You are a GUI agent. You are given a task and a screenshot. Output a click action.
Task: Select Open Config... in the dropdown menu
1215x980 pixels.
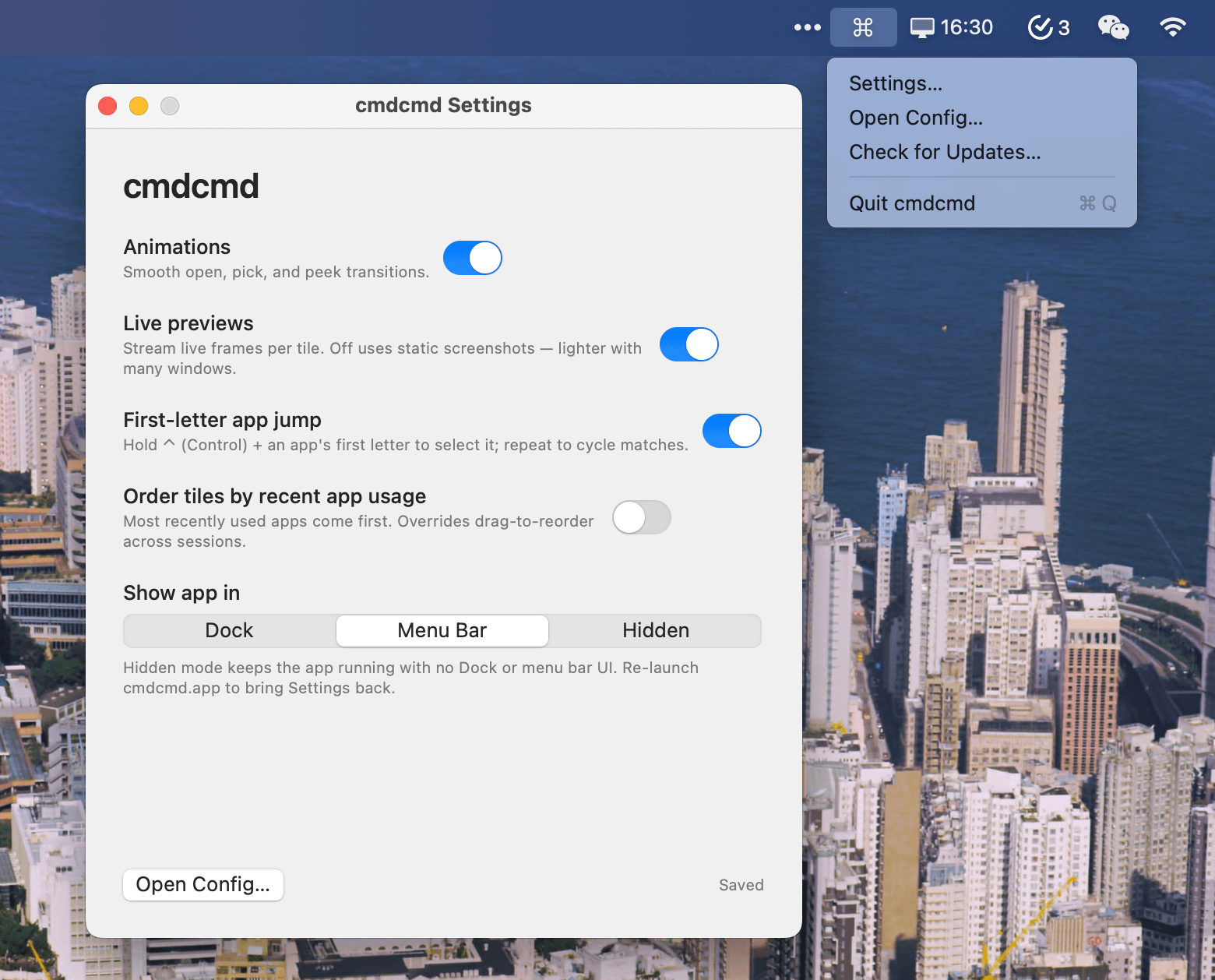coord(982,118)
